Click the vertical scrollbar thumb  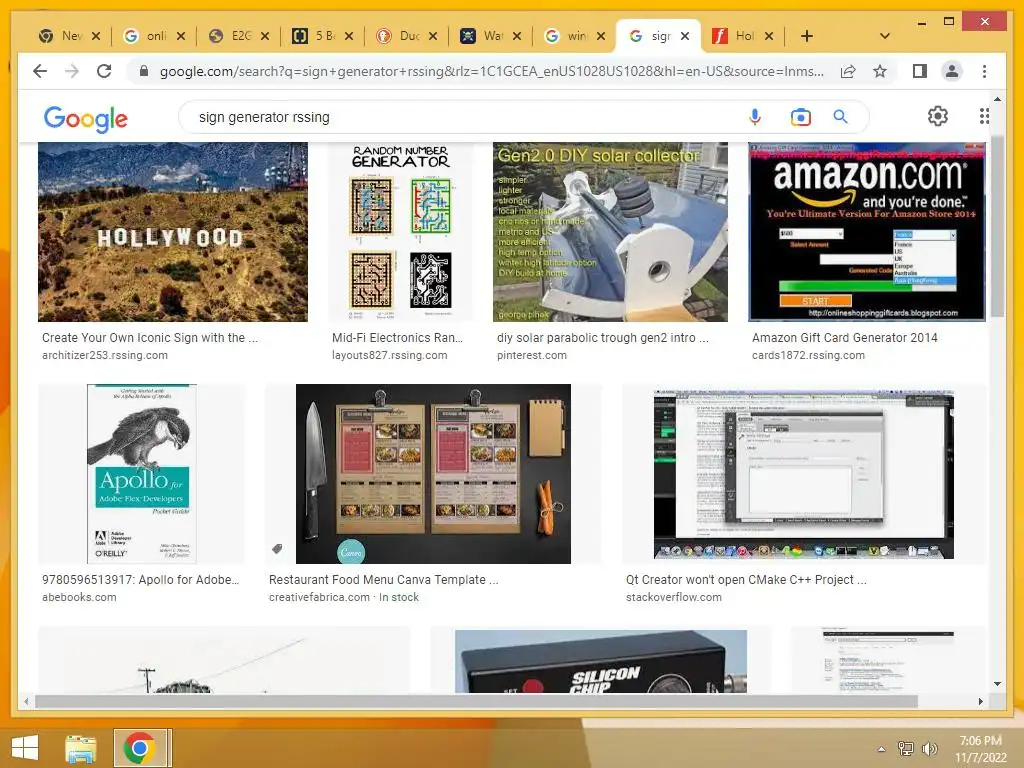(997, 227)
